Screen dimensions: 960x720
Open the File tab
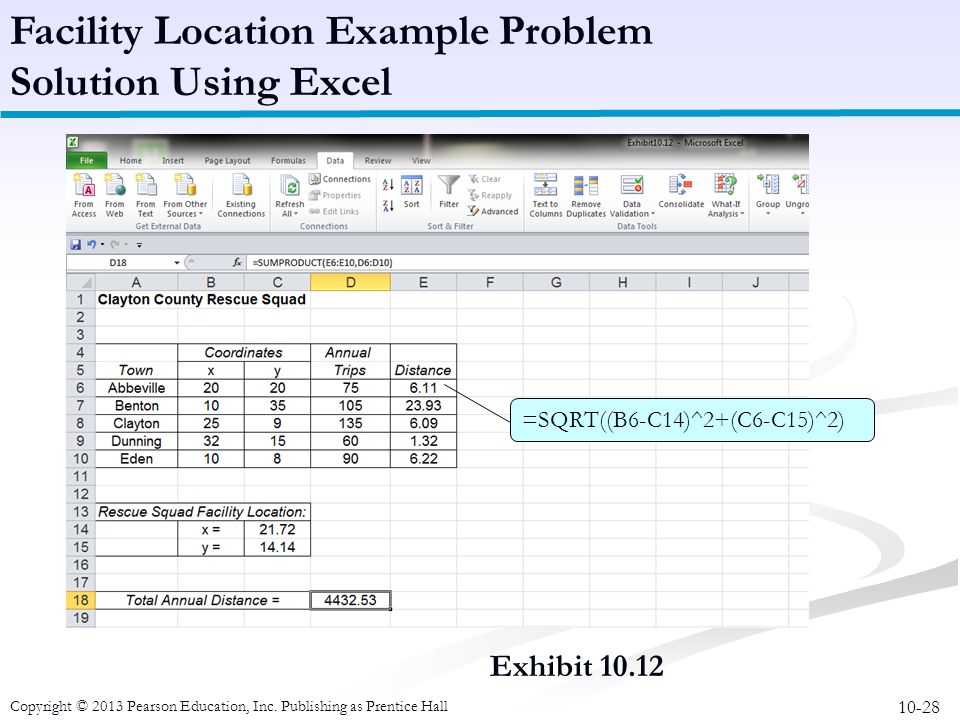pos(86,160)
